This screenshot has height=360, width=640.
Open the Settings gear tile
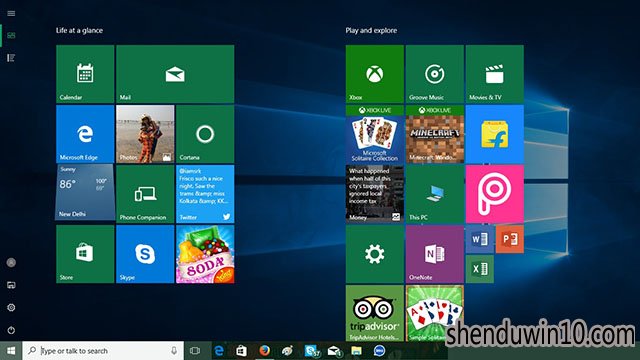click(x=375, y=254)
